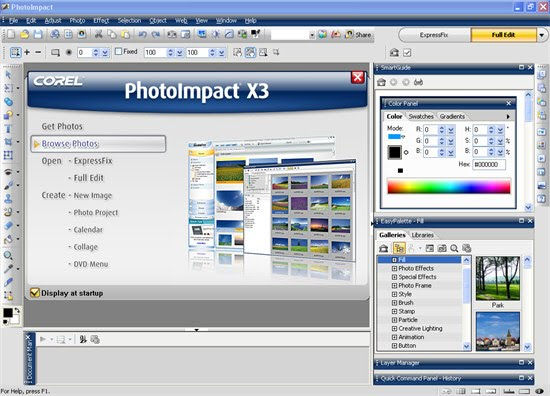Expand the Photo Effects gallery node

pos(394,268)
